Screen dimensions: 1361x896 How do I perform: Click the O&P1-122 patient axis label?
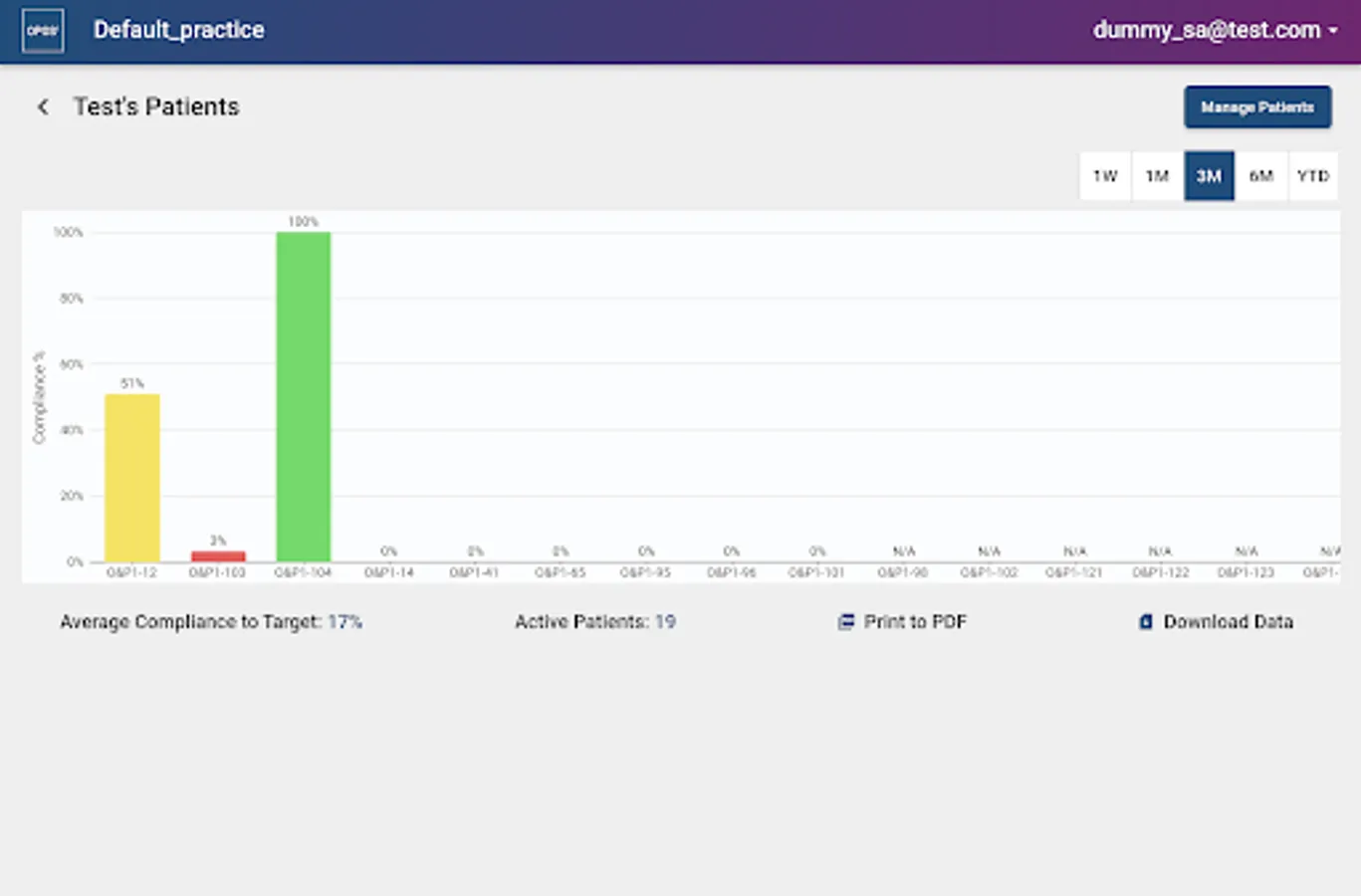1160,572
